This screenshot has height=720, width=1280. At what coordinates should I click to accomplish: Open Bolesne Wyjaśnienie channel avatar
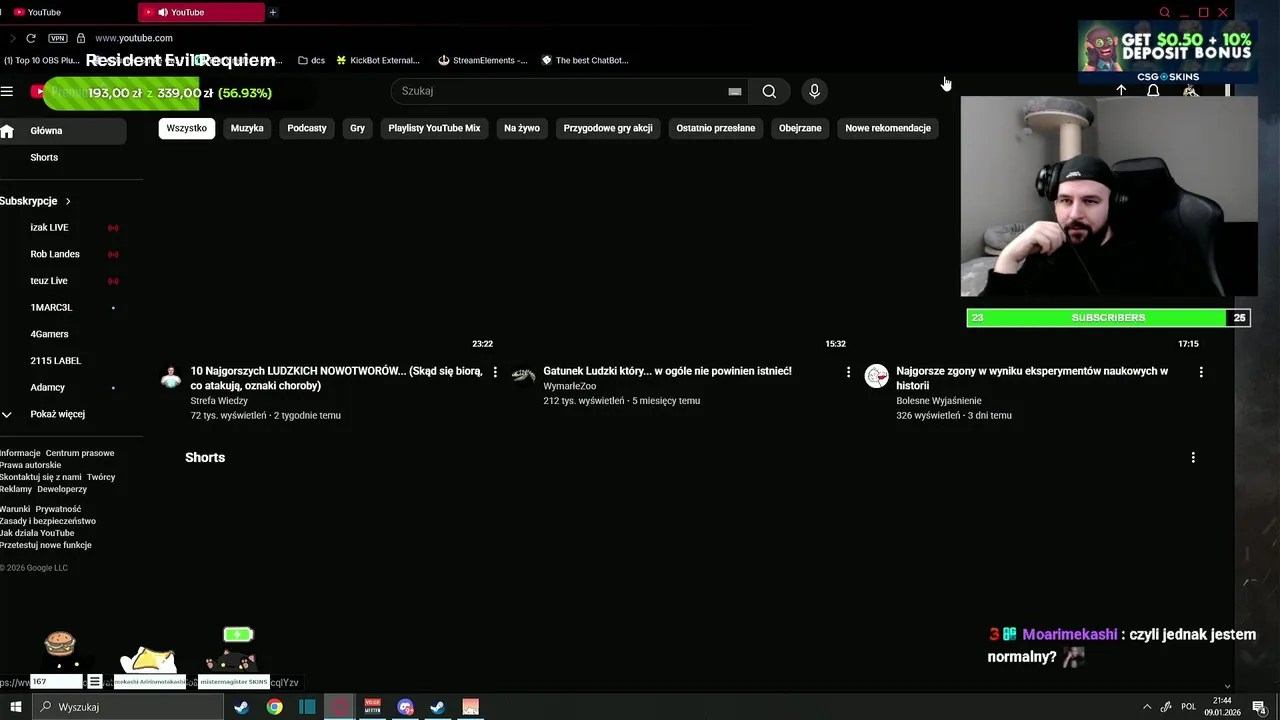(877, 376)
